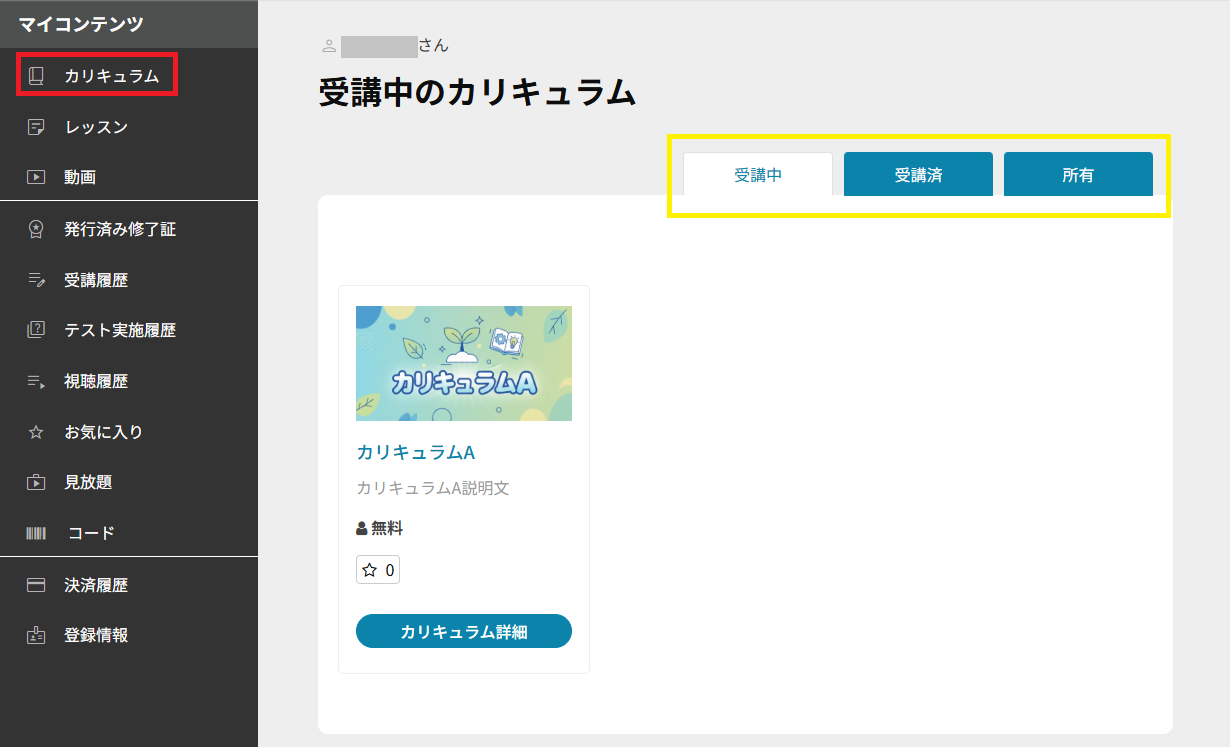Click the カリキュラムA thumbnail image

pyautogui.click(x=464, y=363)
